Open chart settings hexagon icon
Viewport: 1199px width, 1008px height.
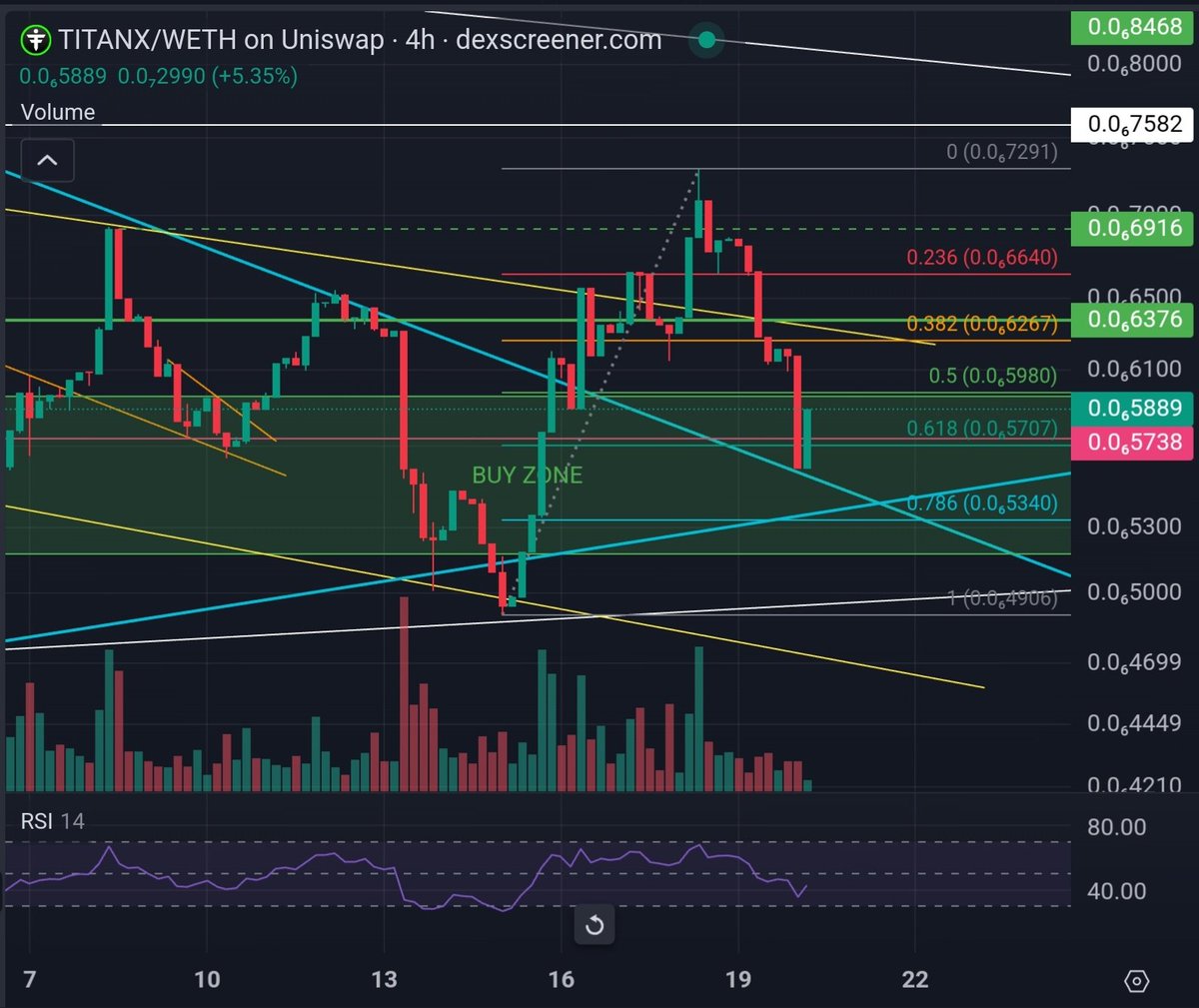1137,981
